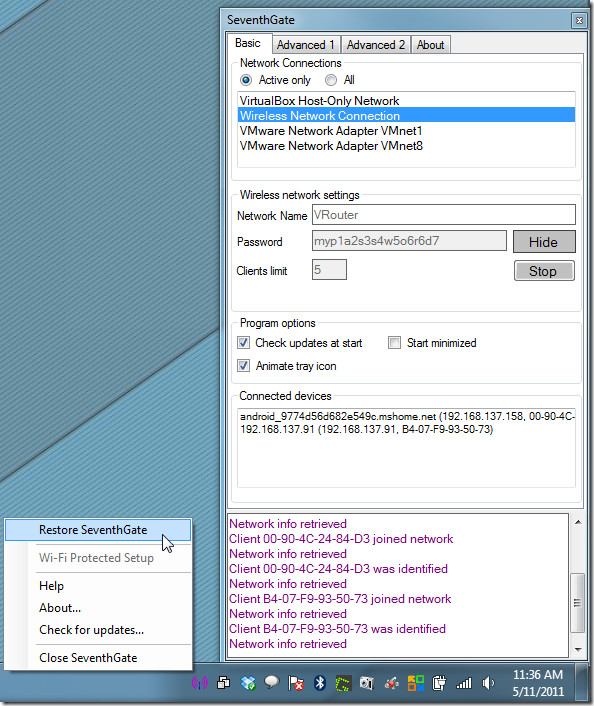Open the network signal bars tray icon
Screen dimensions: 594x706
[463, 683]
